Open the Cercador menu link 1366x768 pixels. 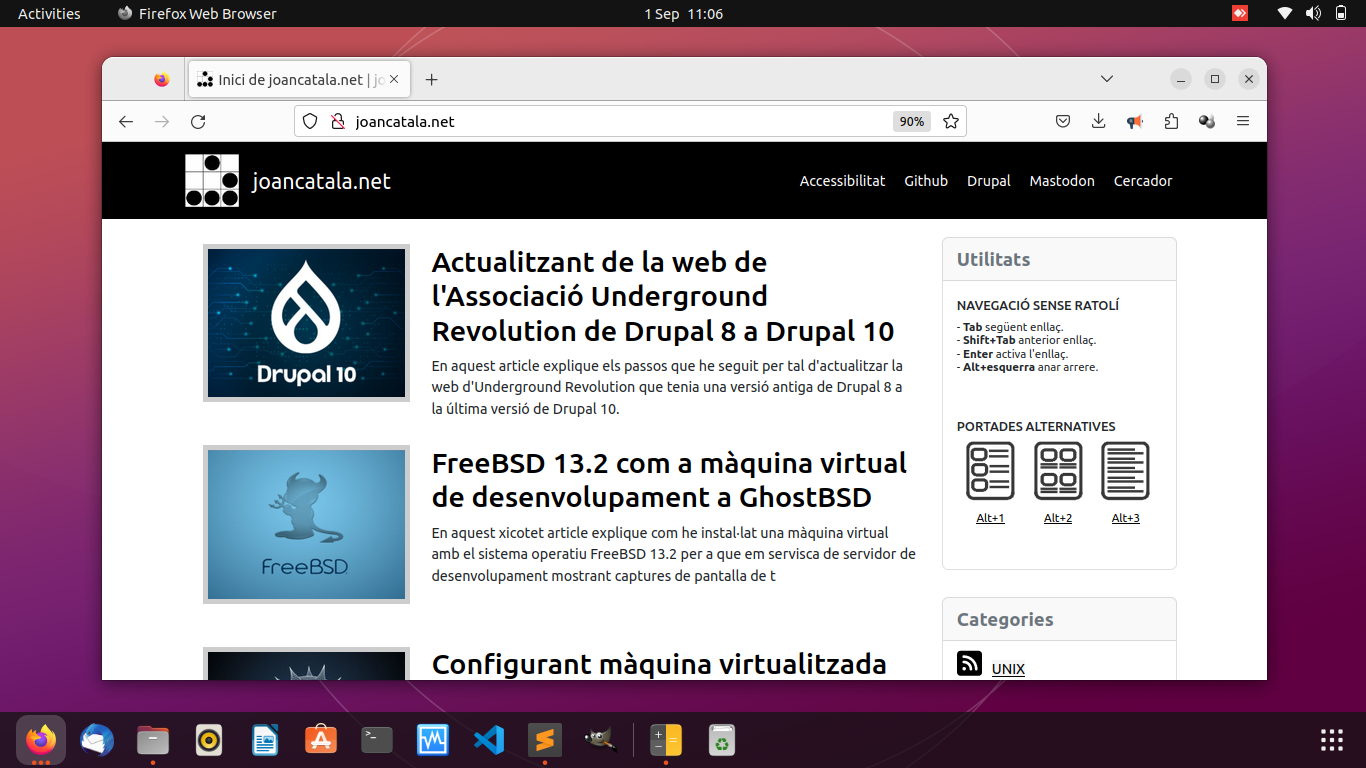(x=1143, y=181)
